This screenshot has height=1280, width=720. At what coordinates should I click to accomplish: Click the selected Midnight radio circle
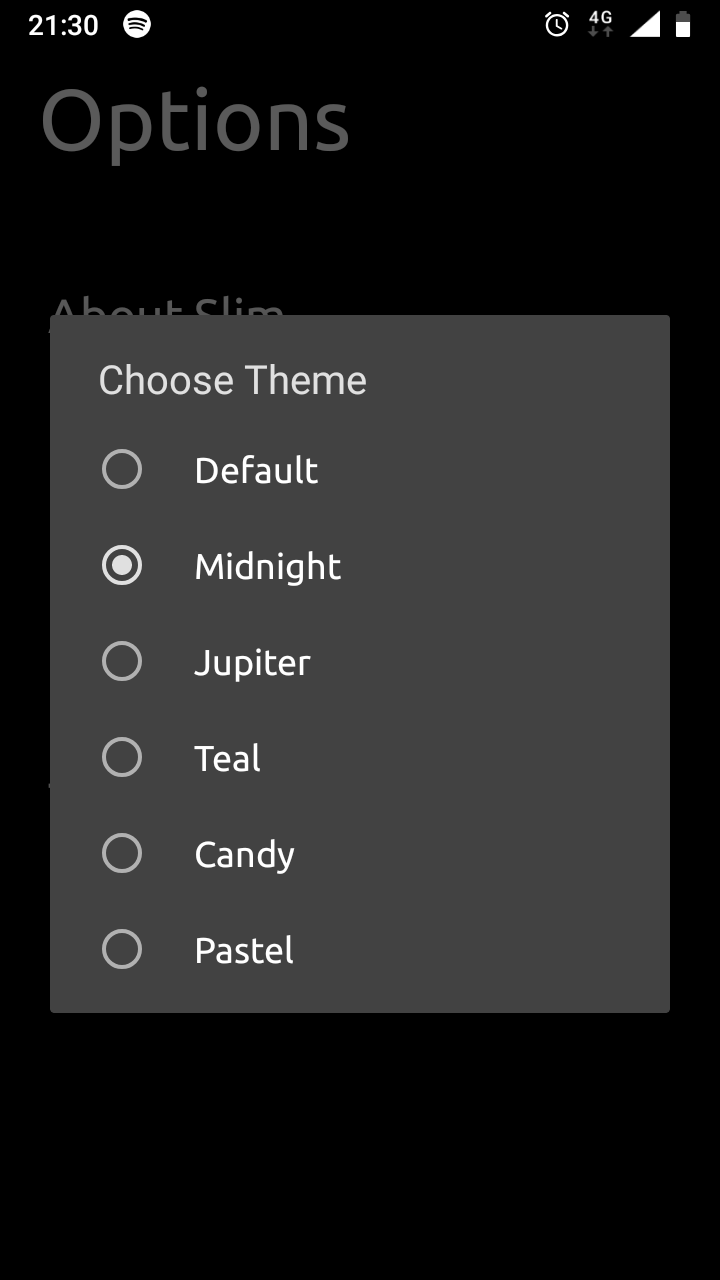point(122,566)
